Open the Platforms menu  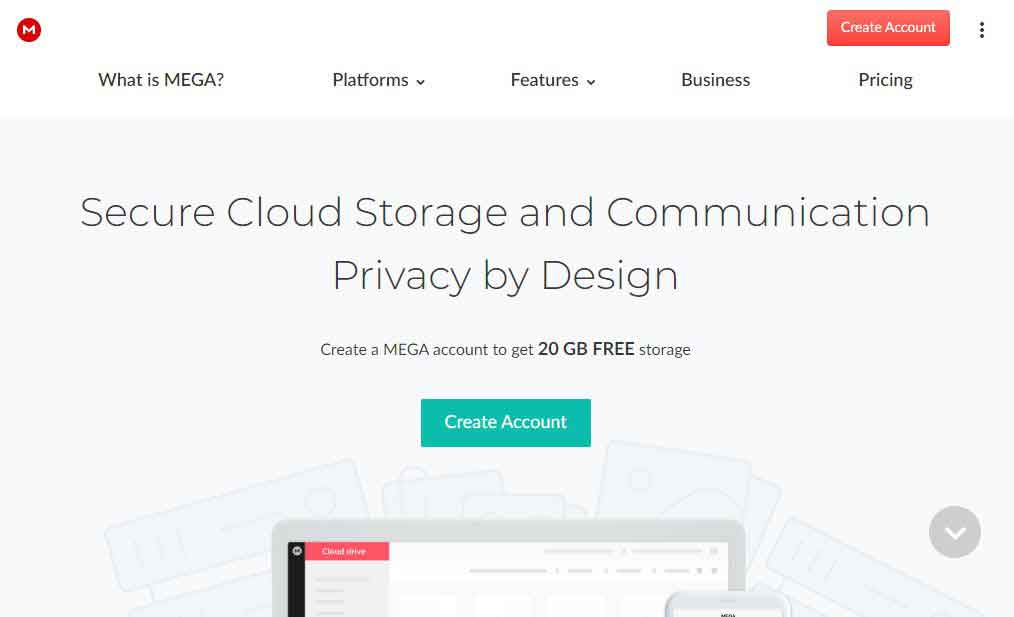370,80
